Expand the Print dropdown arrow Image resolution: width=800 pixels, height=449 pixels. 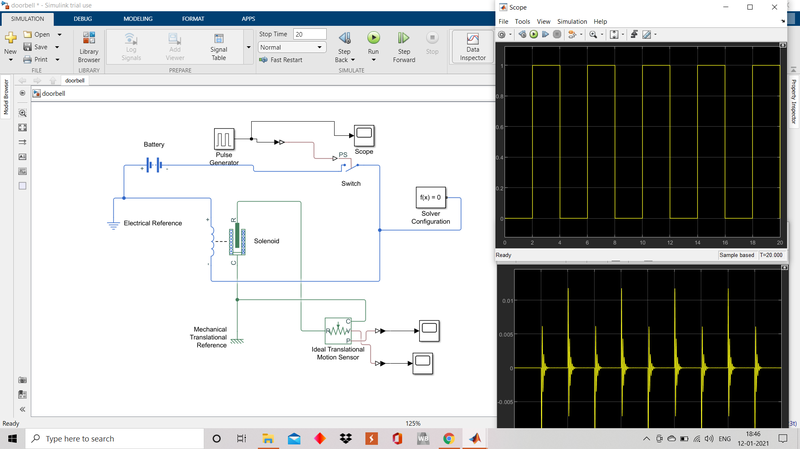coord(57,60)
